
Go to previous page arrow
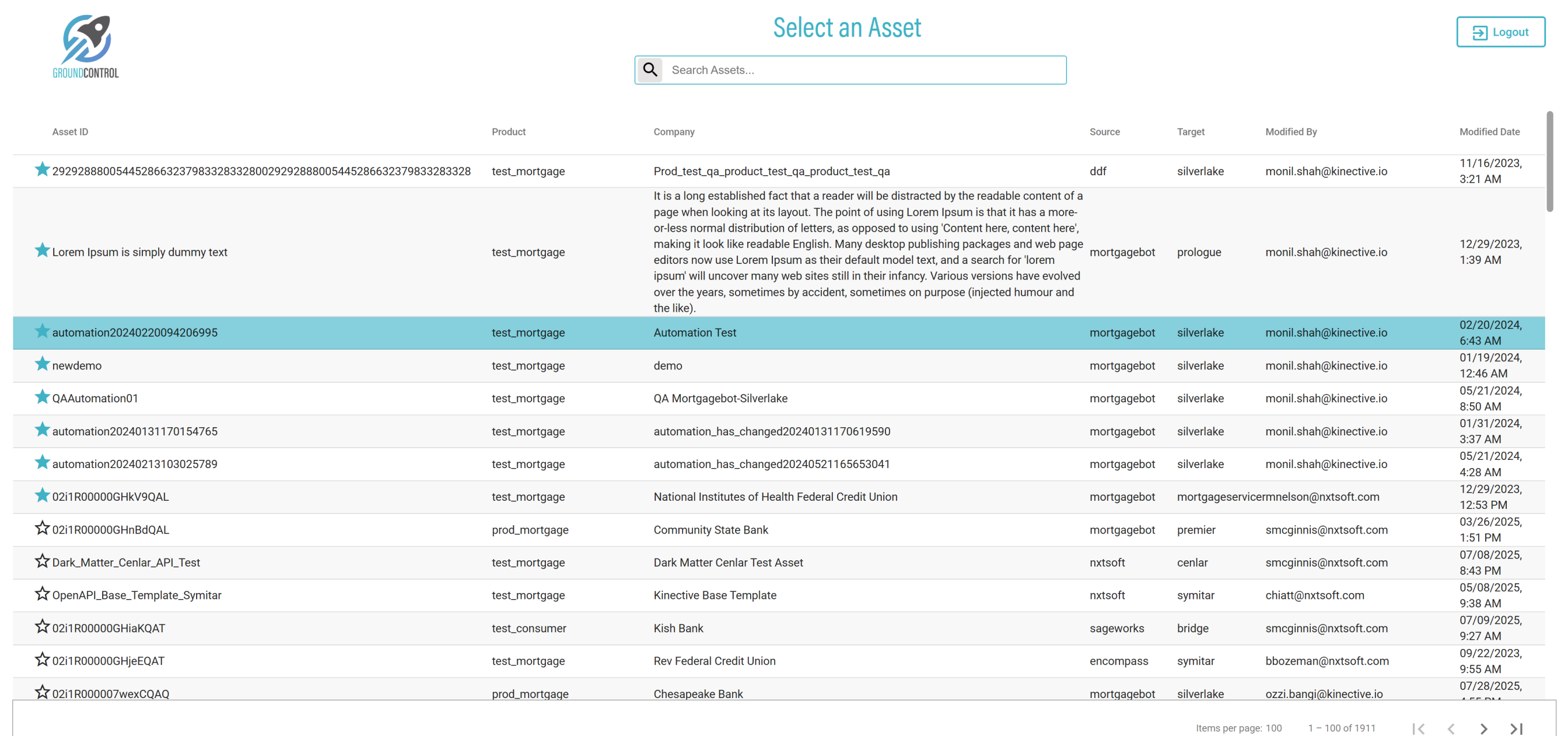1451,728
